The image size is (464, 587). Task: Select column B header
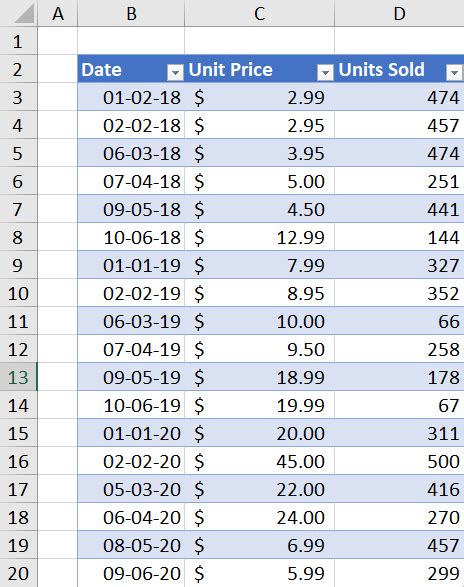[x=131, y=13]
